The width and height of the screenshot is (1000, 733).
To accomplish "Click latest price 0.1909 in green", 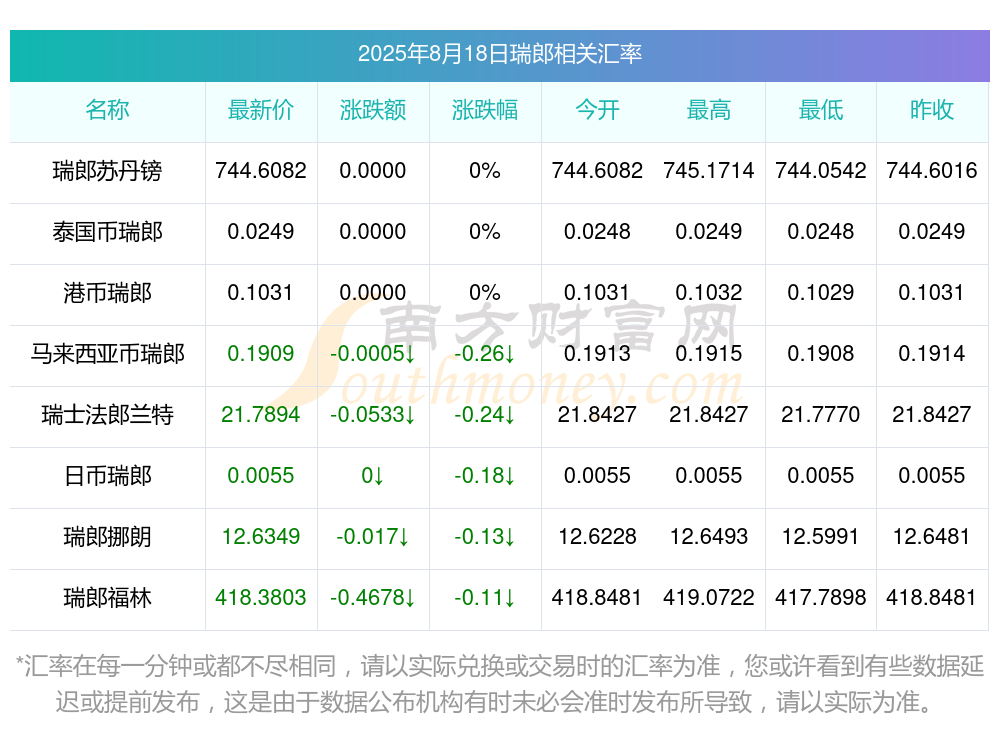I will click(x=261, y=353).
